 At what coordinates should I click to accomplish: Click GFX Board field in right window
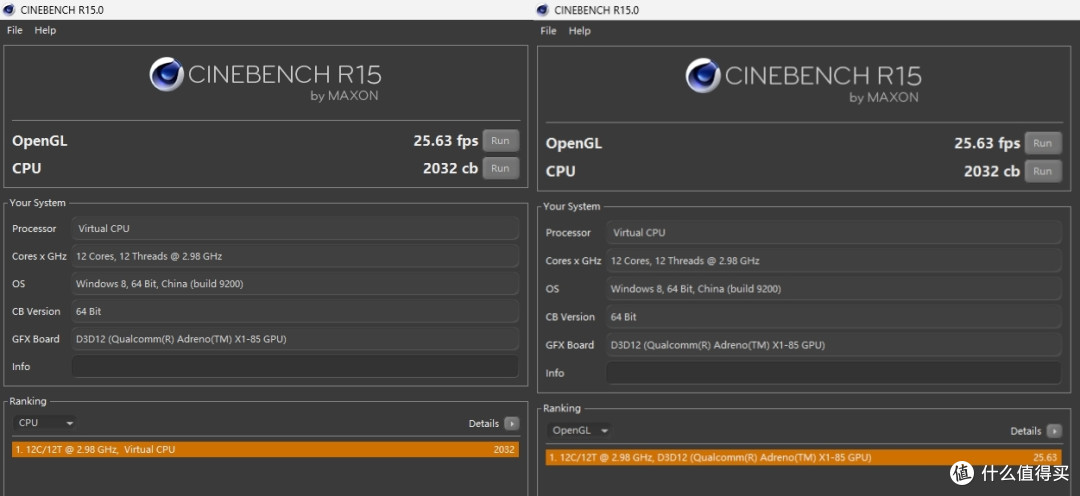[x=833, y=344]
